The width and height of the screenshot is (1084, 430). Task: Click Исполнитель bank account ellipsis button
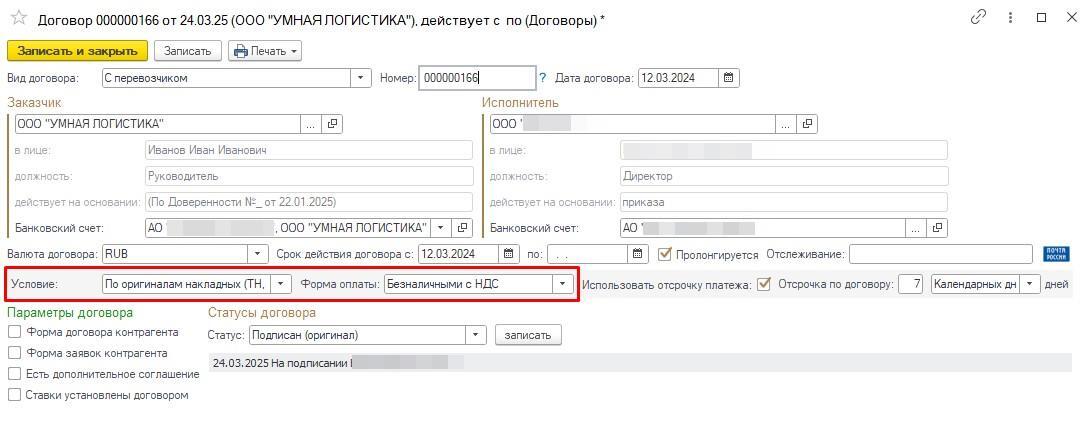pyautogui.click(x=916, y=227)
